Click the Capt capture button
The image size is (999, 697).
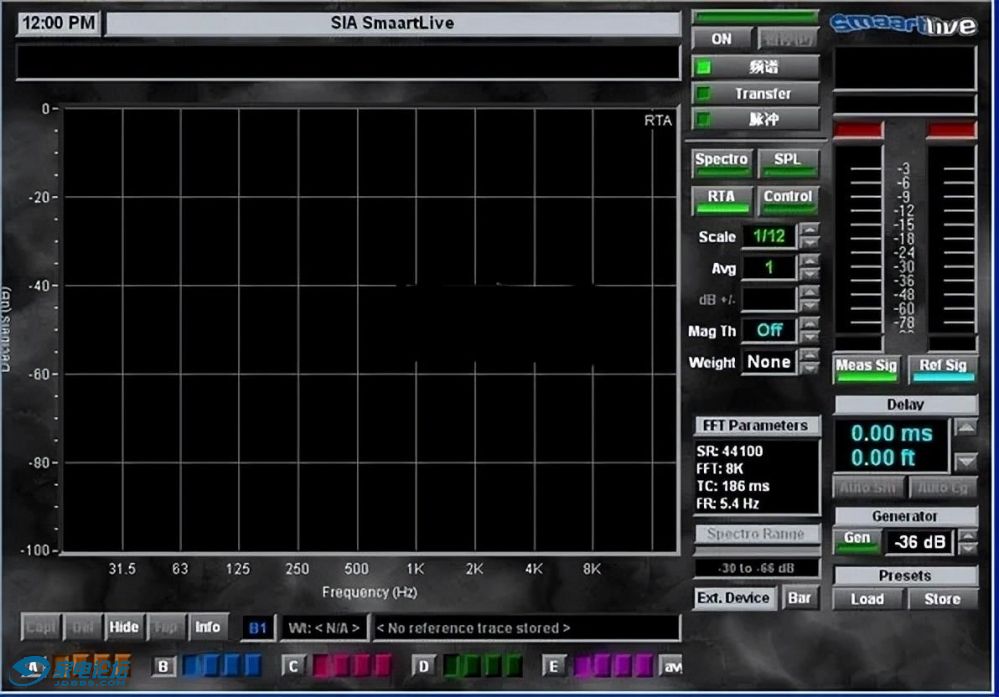tap(41, 627)
